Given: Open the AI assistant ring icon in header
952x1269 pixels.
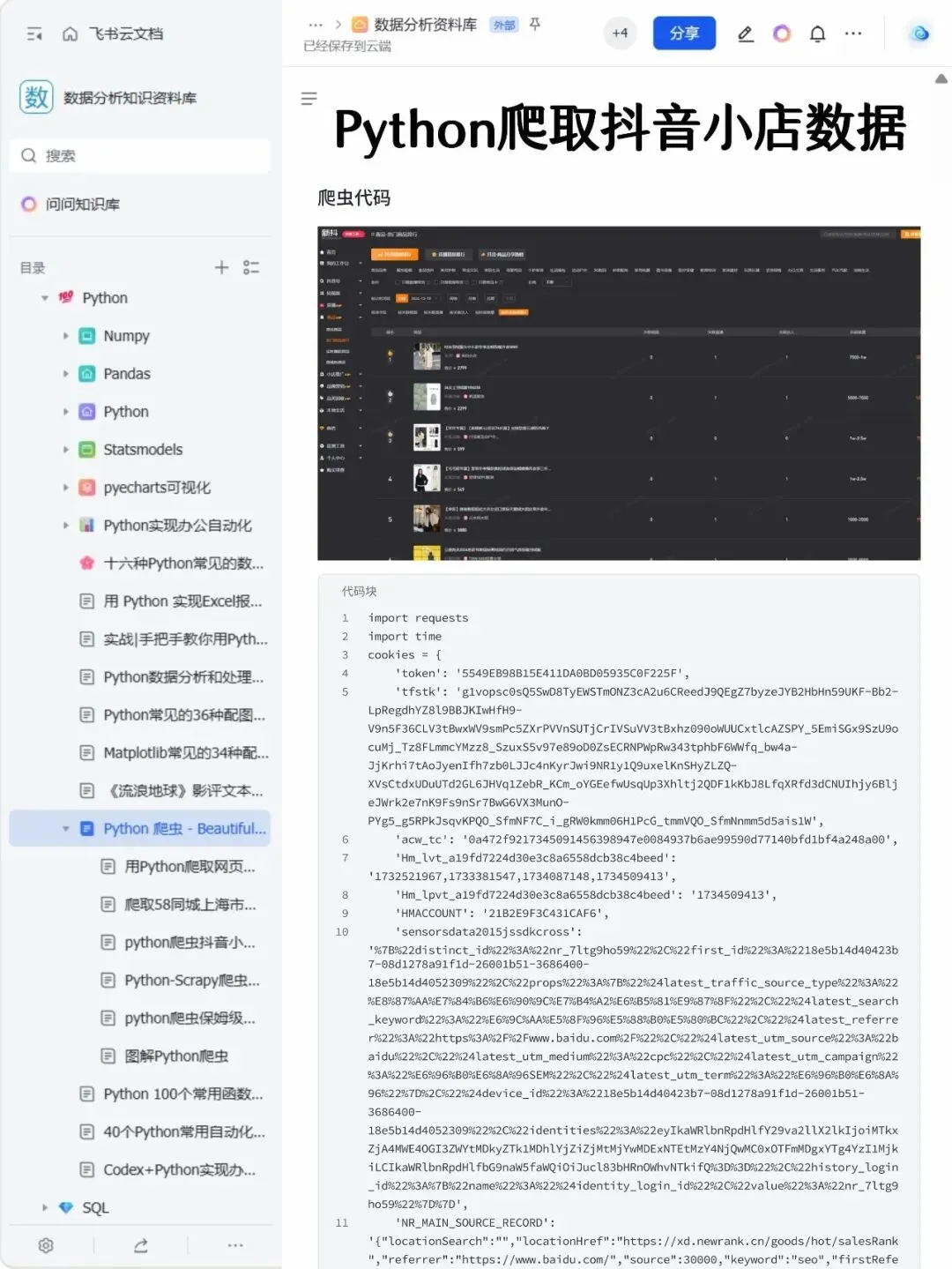Looking at the screenshot, I should click(x=782, y=34).
